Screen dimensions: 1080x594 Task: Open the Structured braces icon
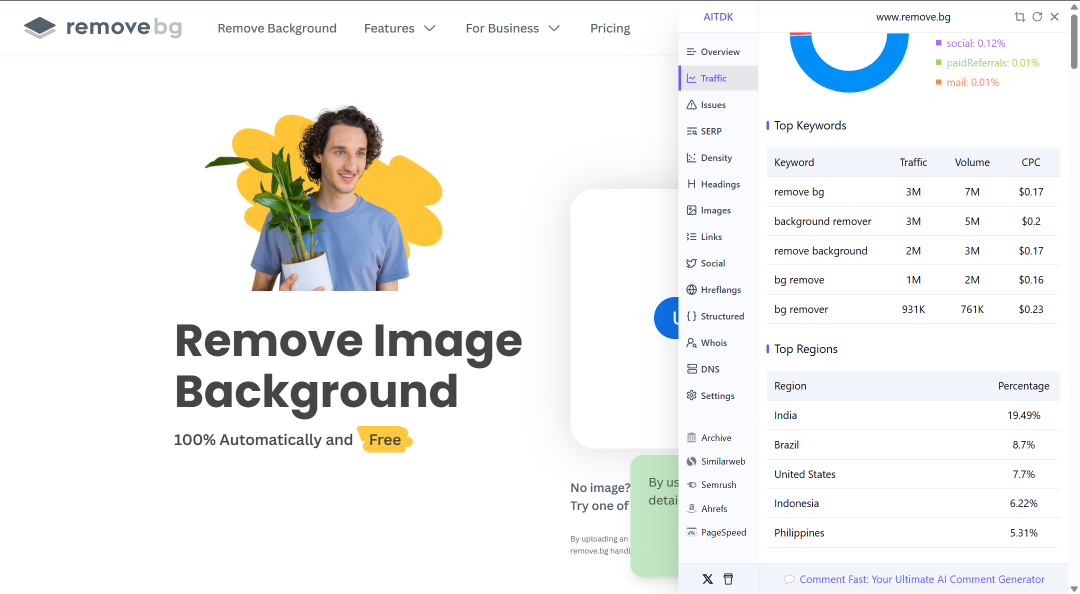point(692,316)
